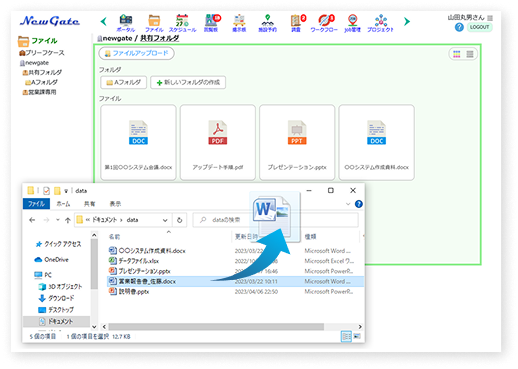Click Explorer forward arrow button
This screenshot has width=518, height=369.
click(x=46, y=220)
